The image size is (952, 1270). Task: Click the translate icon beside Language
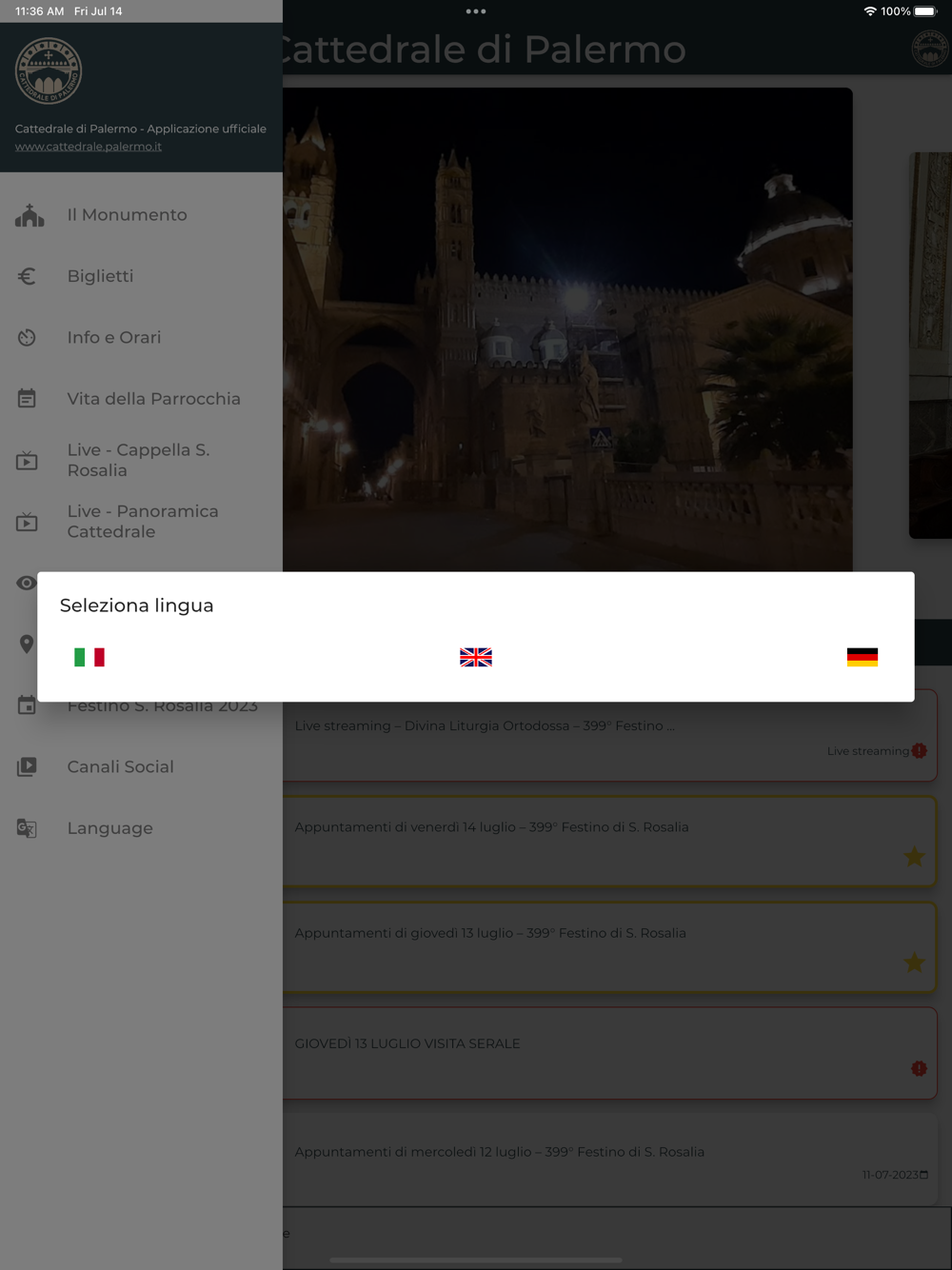pyautogui.click(x=27, y=828)
